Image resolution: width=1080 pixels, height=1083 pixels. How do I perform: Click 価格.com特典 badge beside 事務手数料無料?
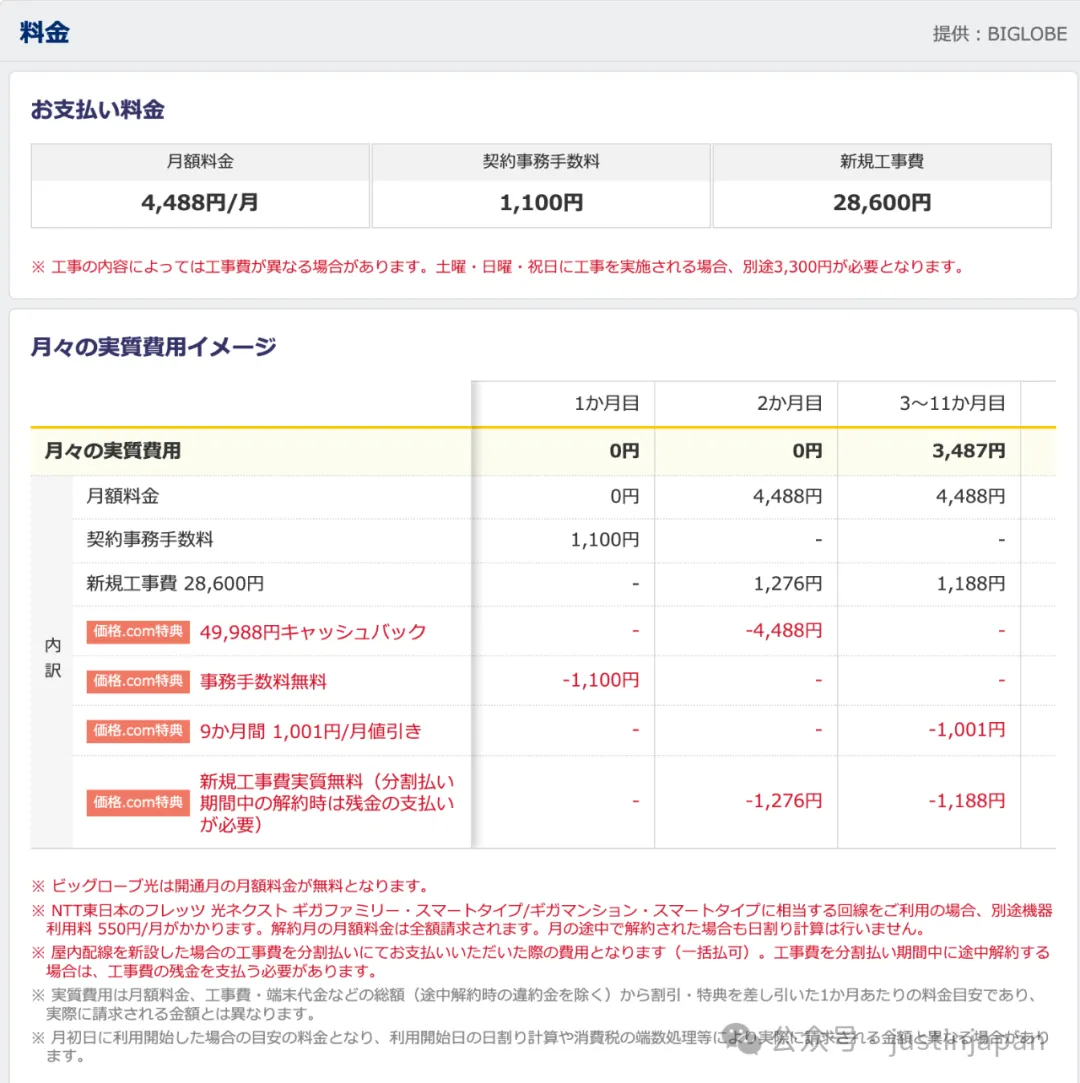pos(138,681)
